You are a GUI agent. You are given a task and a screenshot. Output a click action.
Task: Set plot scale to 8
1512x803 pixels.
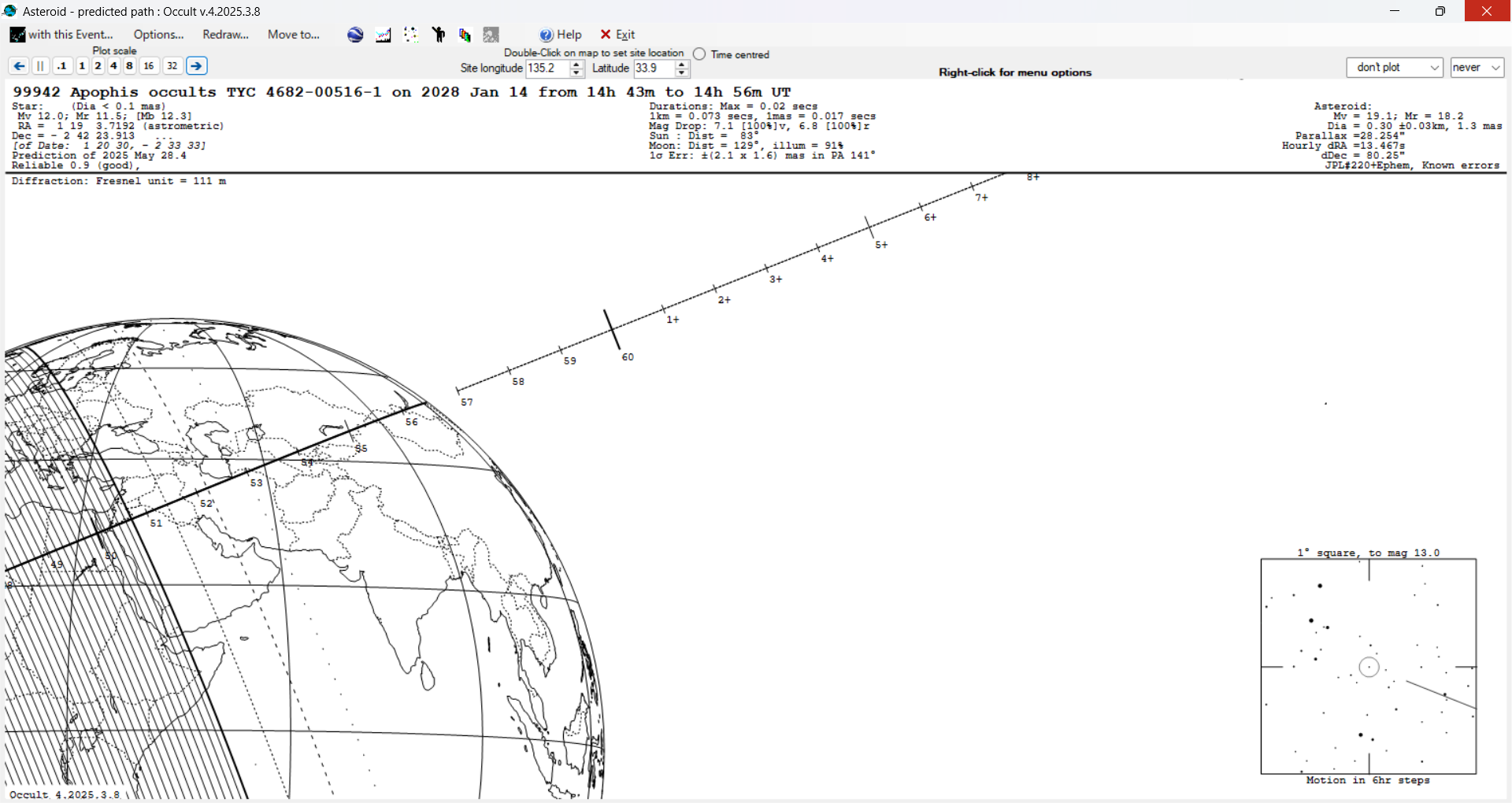pos(129,66)
